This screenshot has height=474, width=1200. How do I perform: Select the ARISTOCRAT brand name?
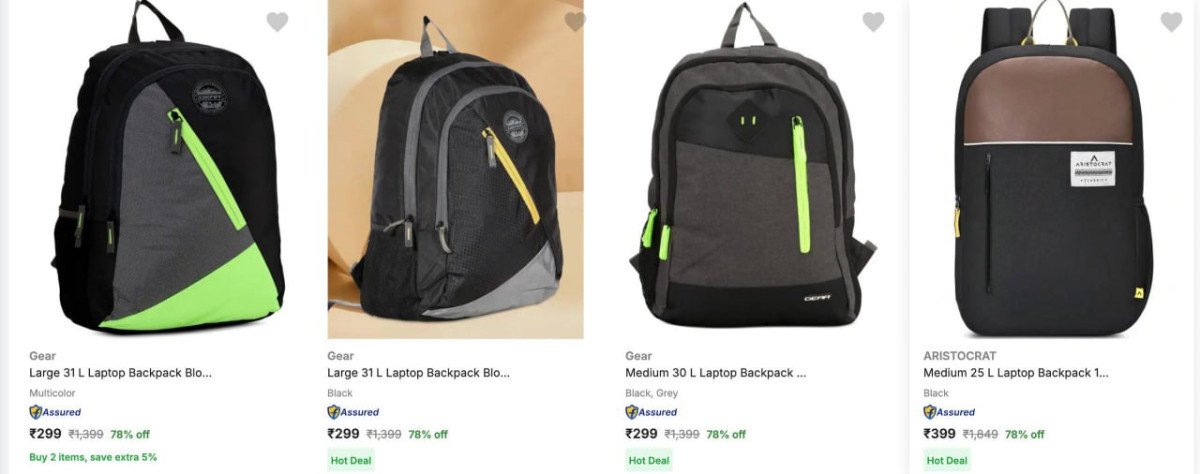coord(960,356)
